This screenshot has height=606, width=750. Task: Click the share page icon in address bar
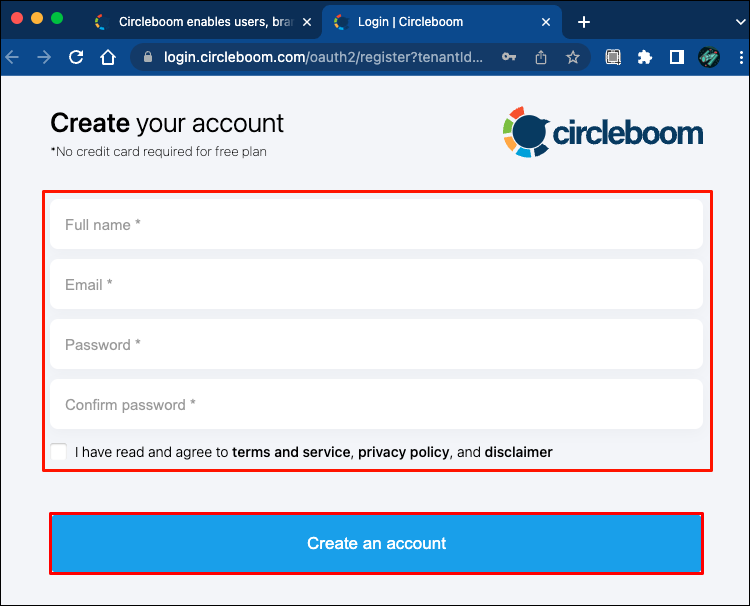point(541,58)
